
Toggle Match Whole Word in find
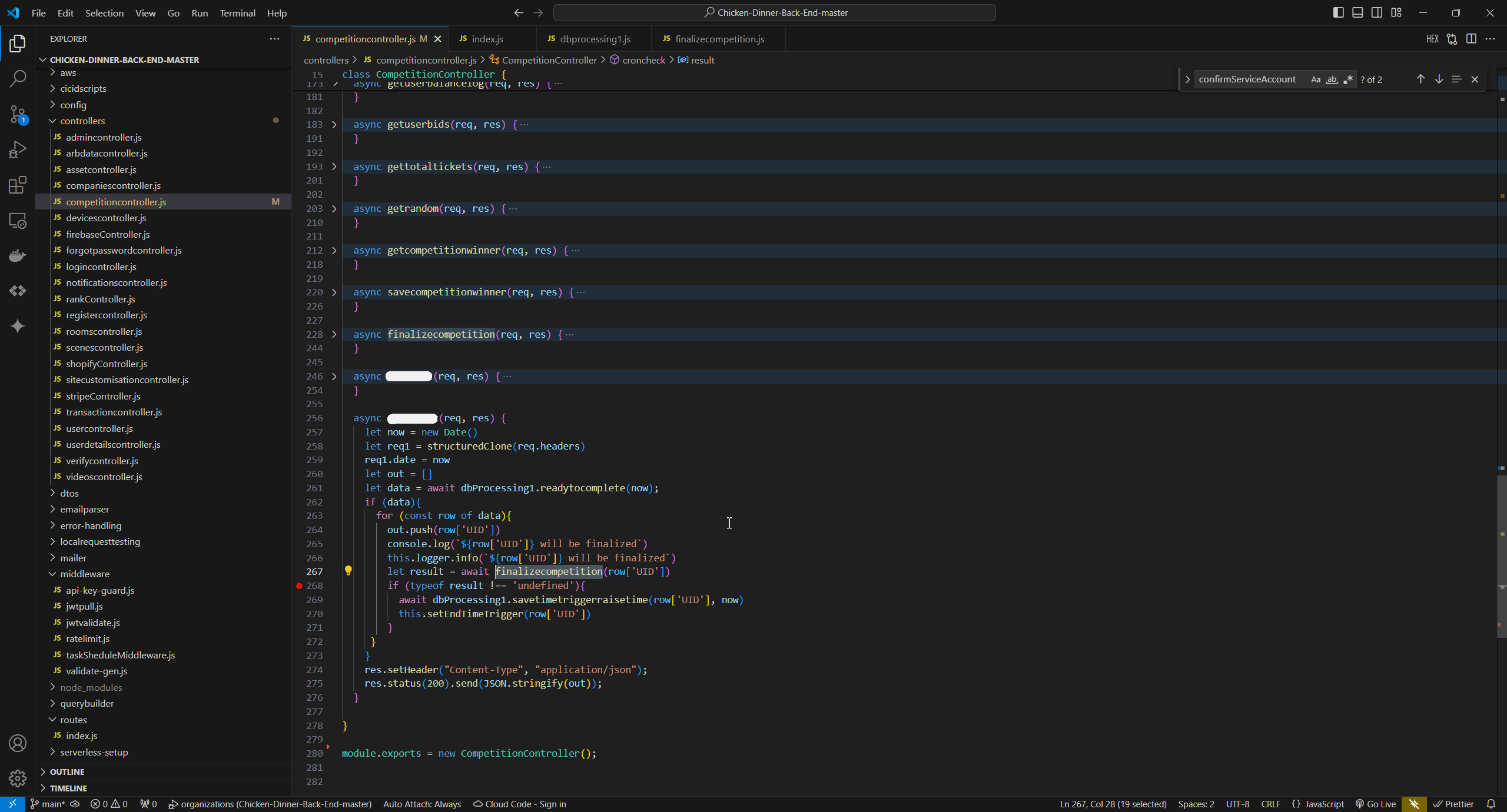tap(1332, 79)
